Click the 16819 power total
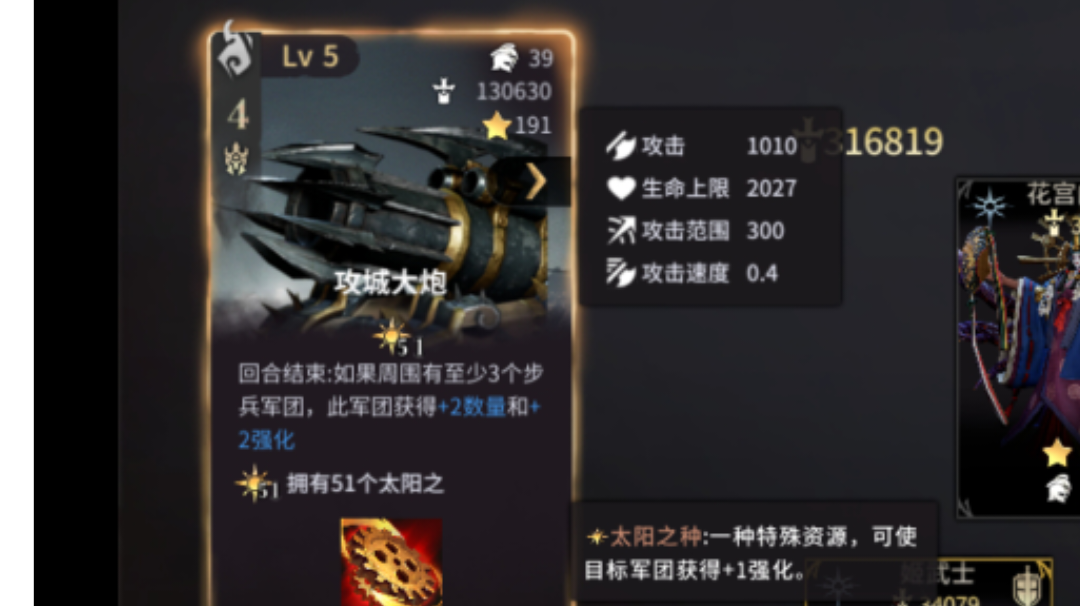 coord(893,142)
